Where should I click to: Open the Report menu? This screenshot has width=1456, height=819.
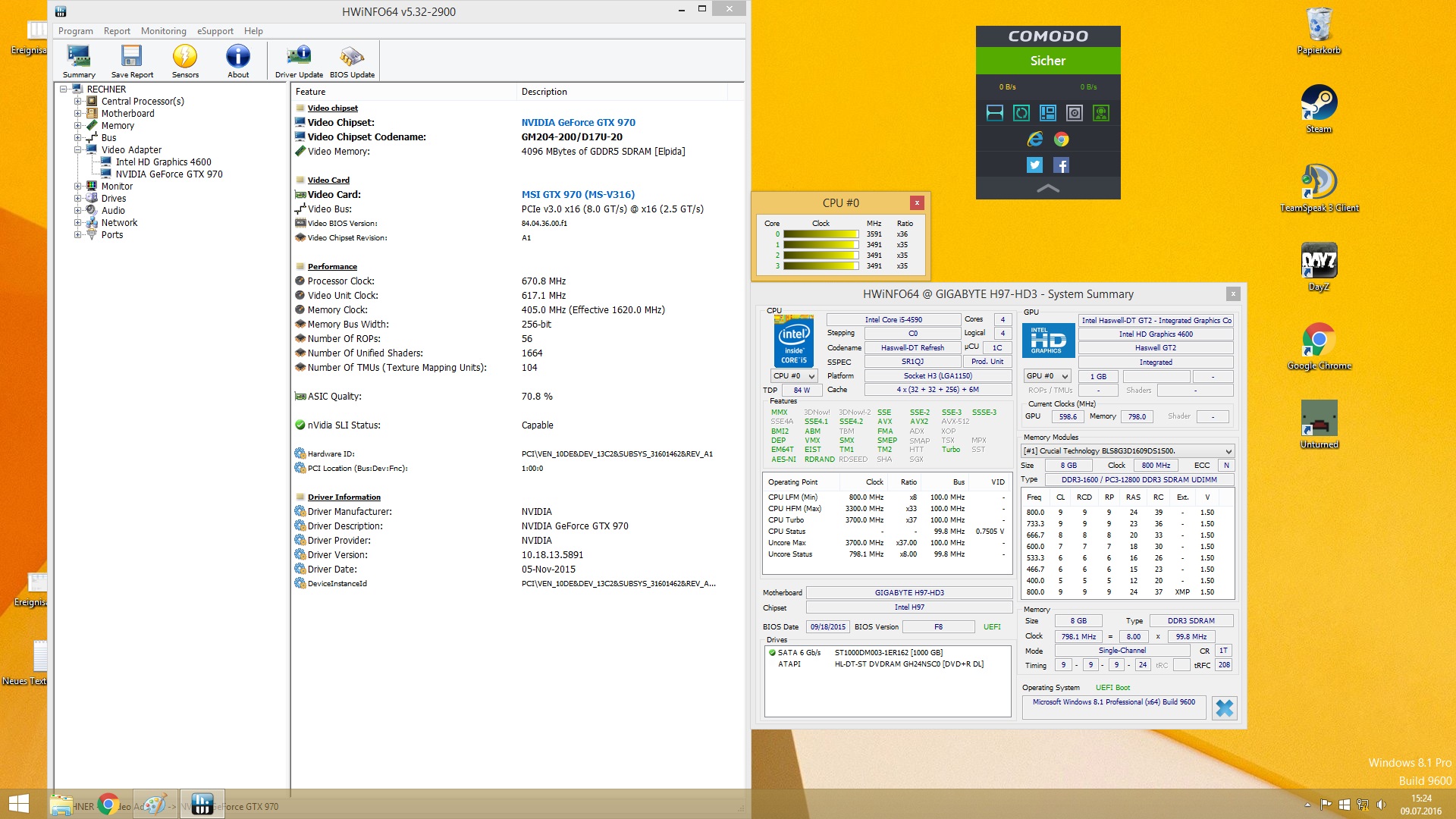[117, 31]
